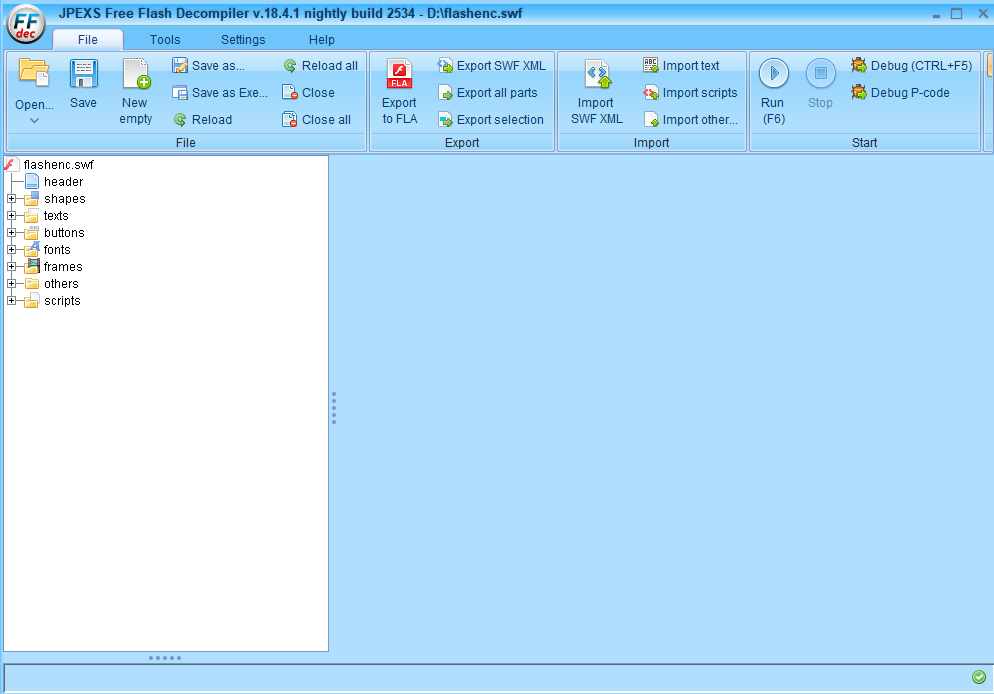This screenshot has height=694, width=994.
Task: Expand the scripts tree node
Action: [x=11, y=301]
